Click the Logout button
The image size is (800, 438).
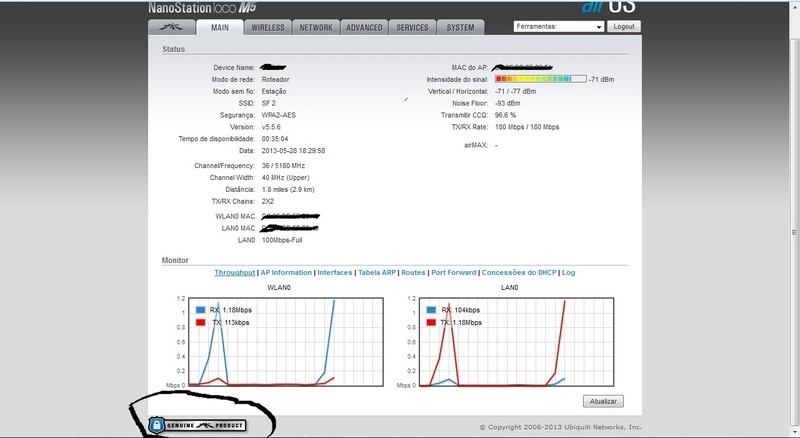point(623,27)
